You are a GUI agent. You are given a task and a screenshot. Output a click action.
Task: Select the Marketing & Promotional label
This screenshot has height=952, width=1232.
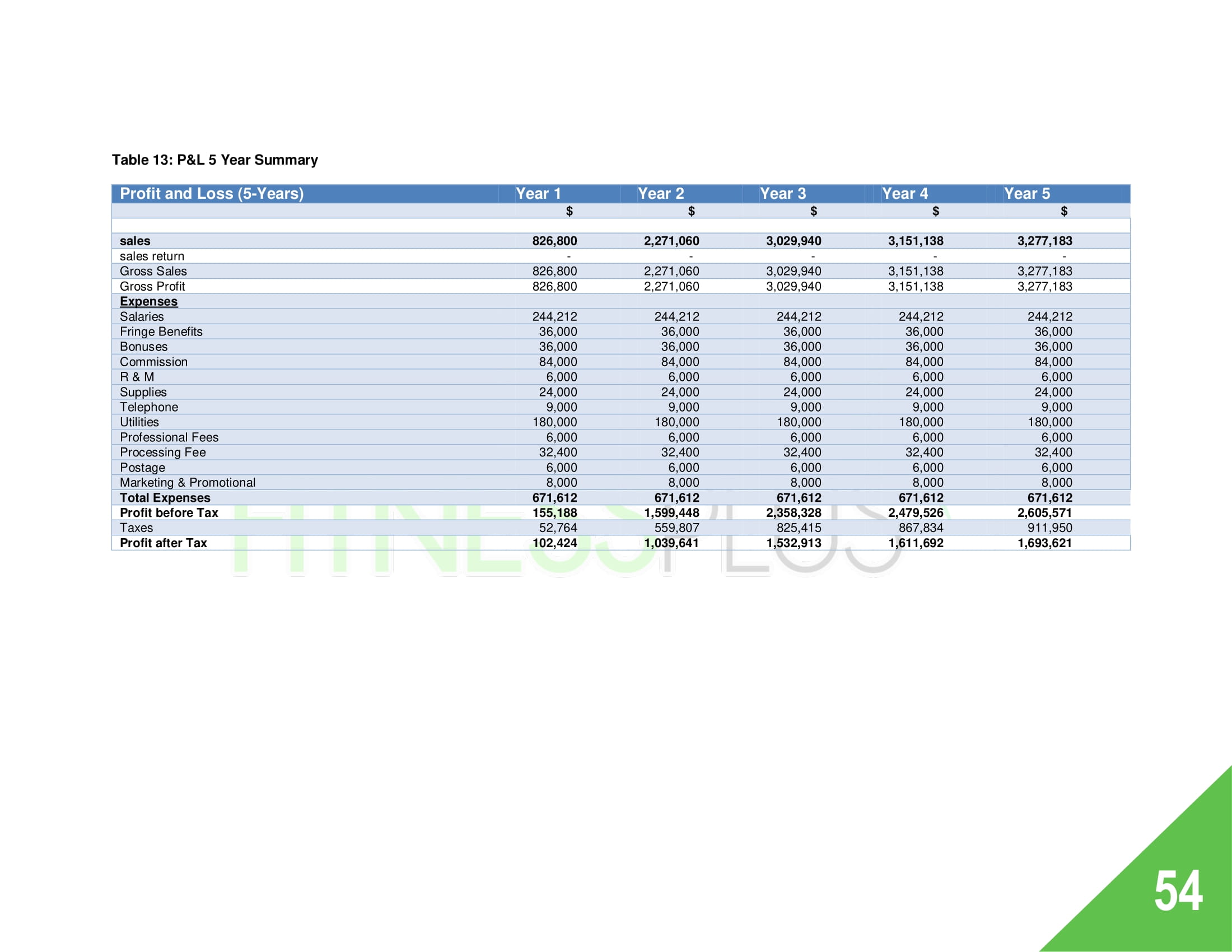[x=187, y=482]
